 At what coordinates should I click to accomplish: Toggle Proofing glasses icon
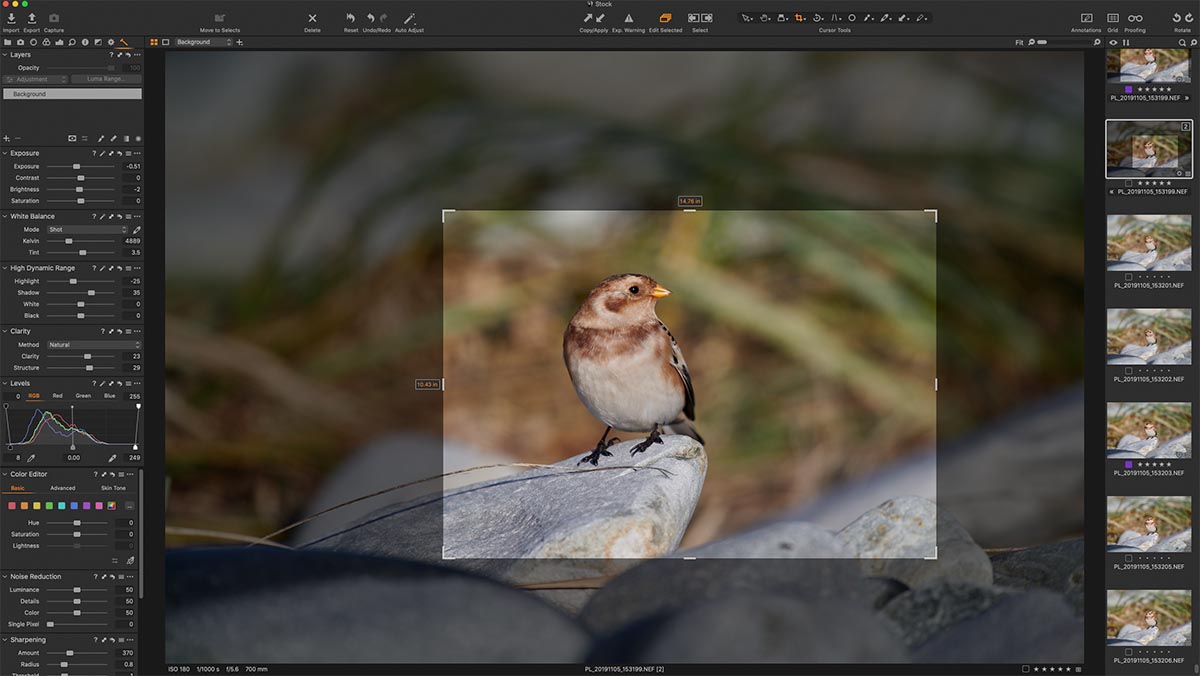pos(1135,18)
